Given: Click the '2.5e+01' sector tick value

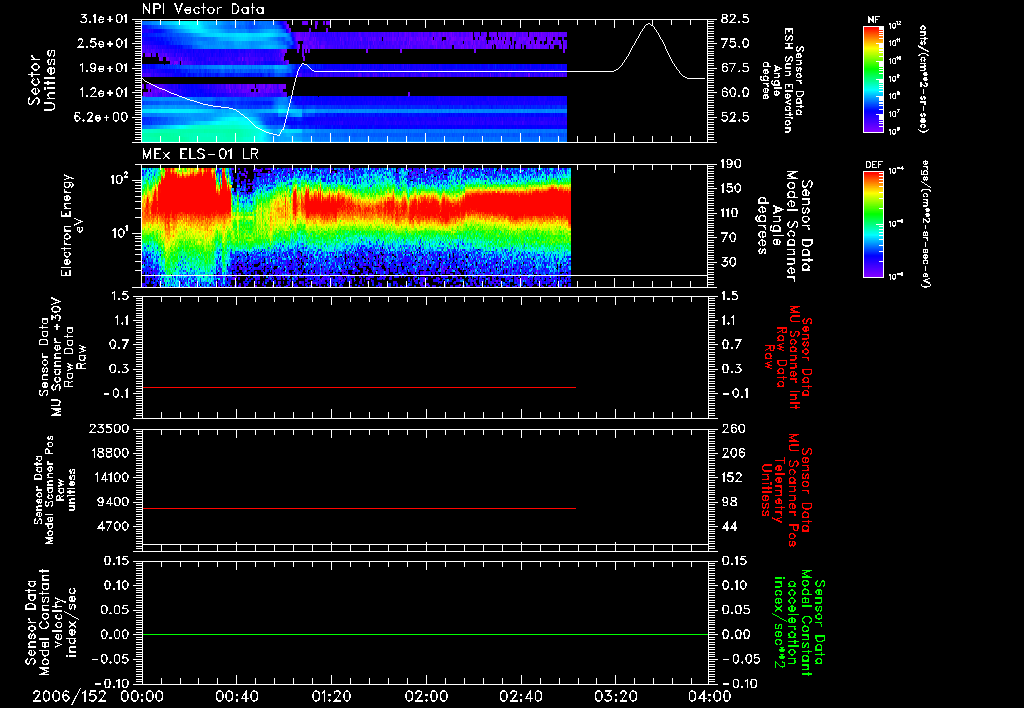Looking at the screenshot, I should pos(104,43).
